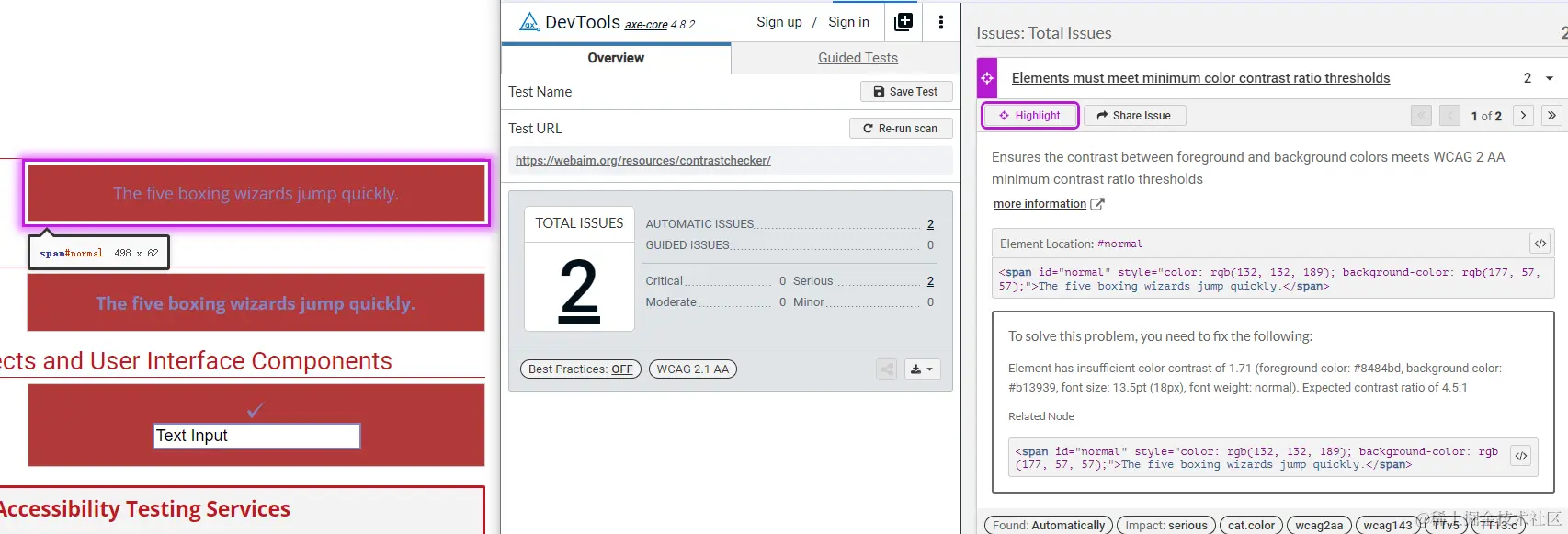Click the Share Issue button

(1134, 116)
